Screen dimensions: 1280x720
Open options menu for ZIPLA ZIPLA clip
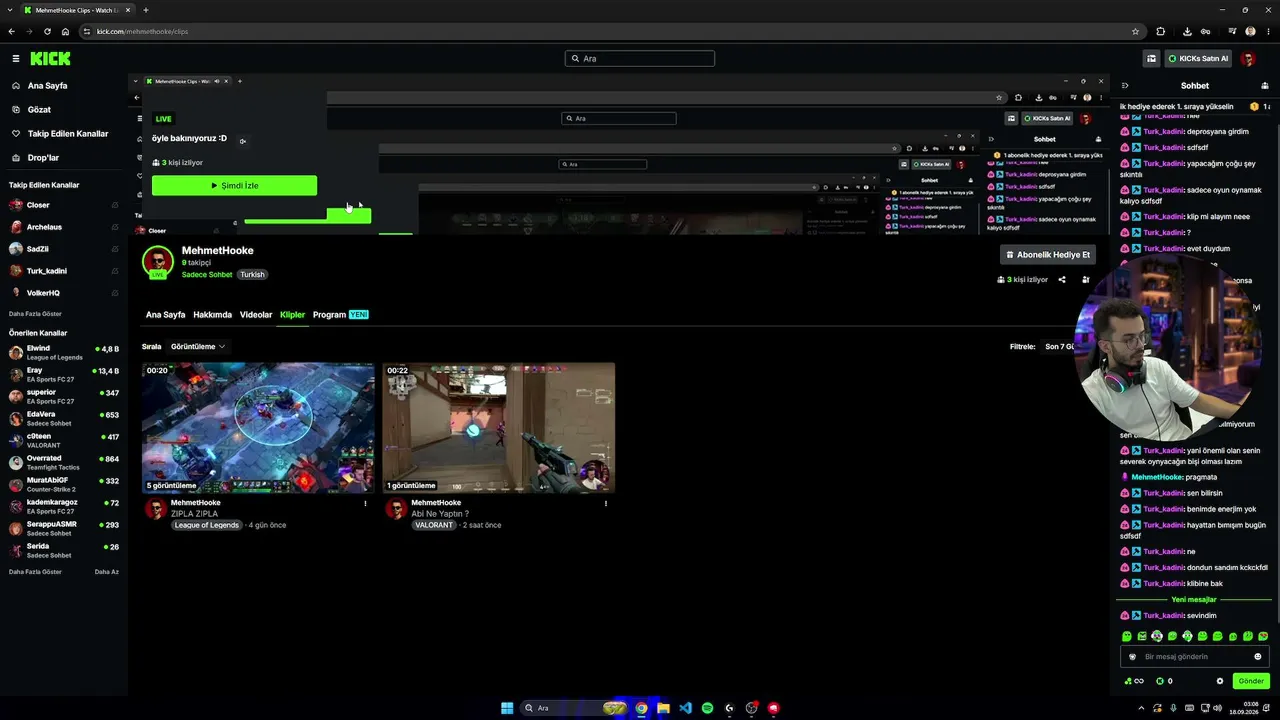coord(365,504)
